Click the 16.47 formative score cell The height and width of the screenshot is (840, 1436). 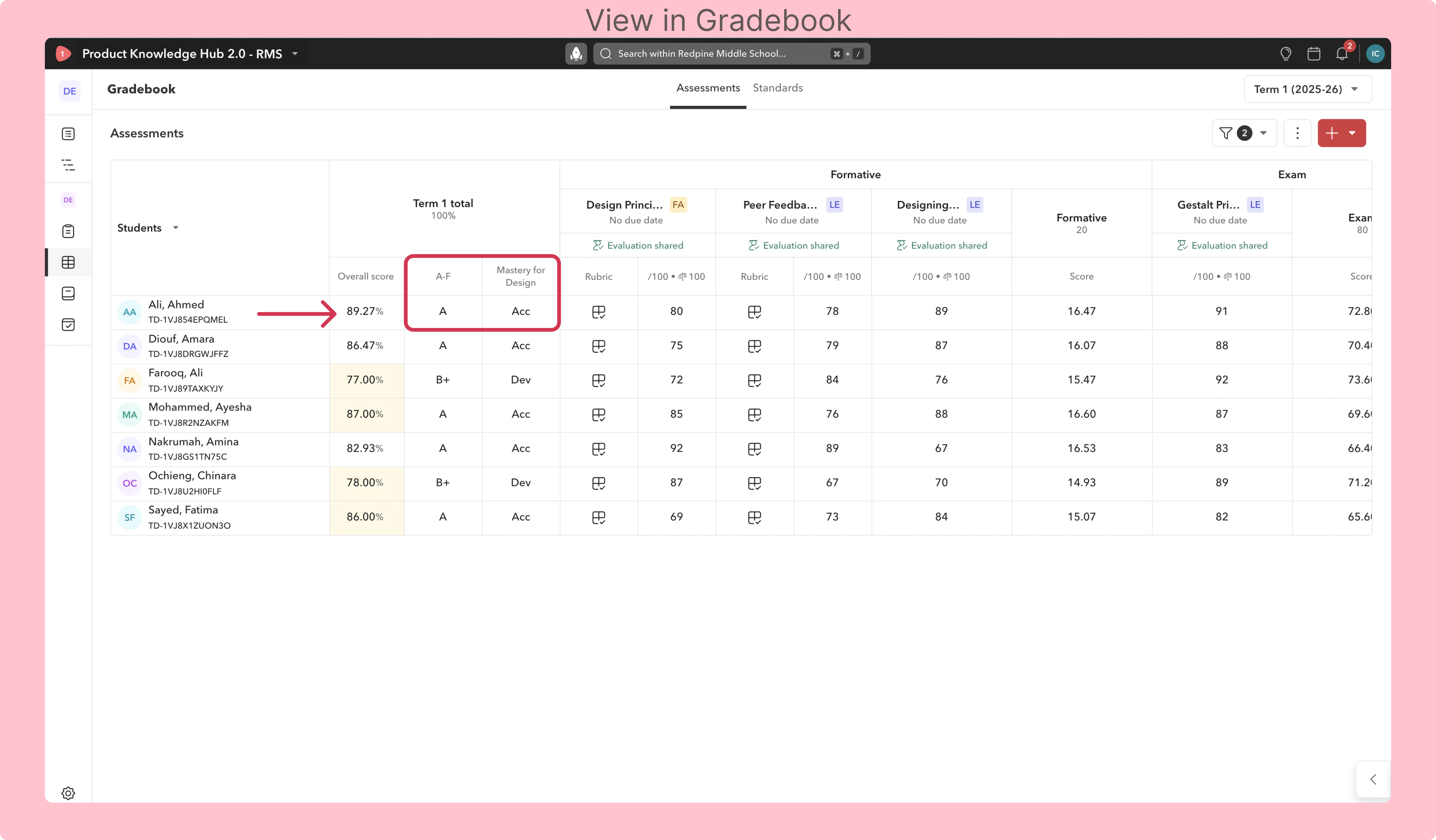pos(1082,312)
